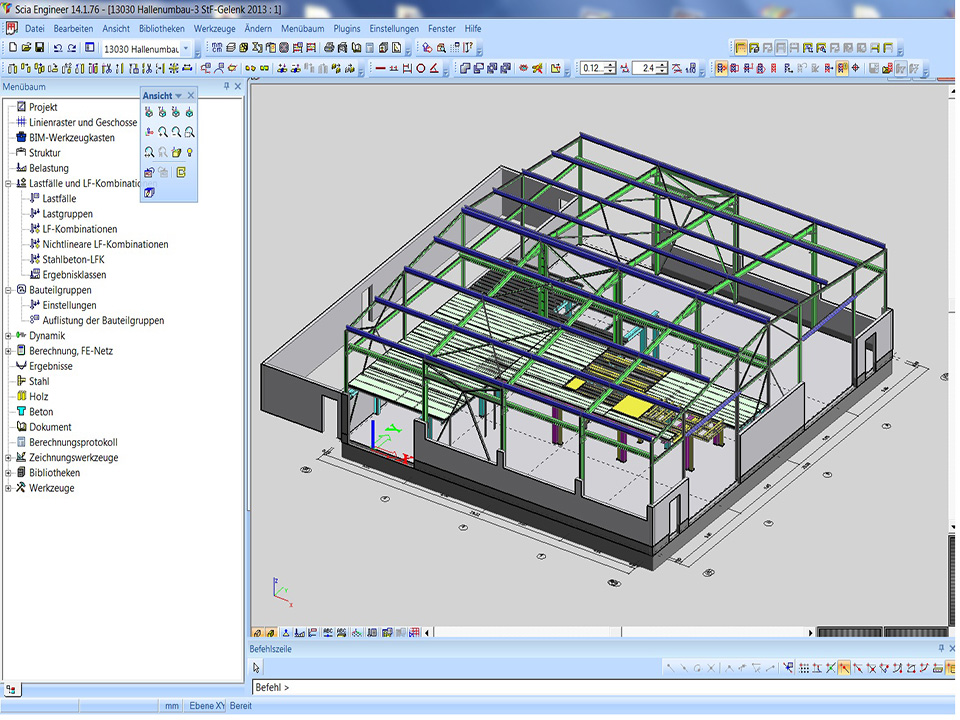Image resolution: width=960 pixels, height=720 pixels.
Task: Pin the Menübaum panel with pushpin
Action: coord(226,87)
